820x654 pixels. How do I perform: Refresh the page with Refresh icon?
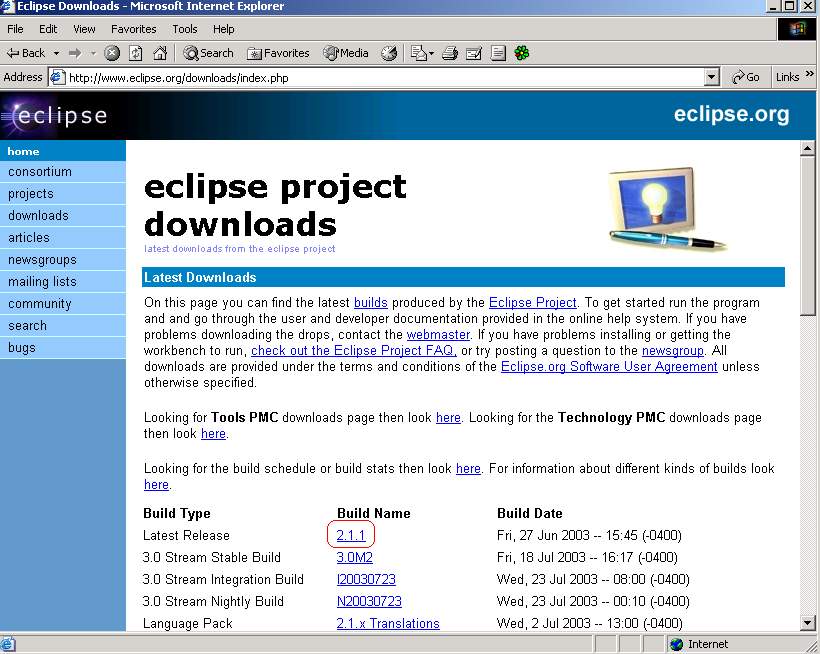tap(135, 53)
